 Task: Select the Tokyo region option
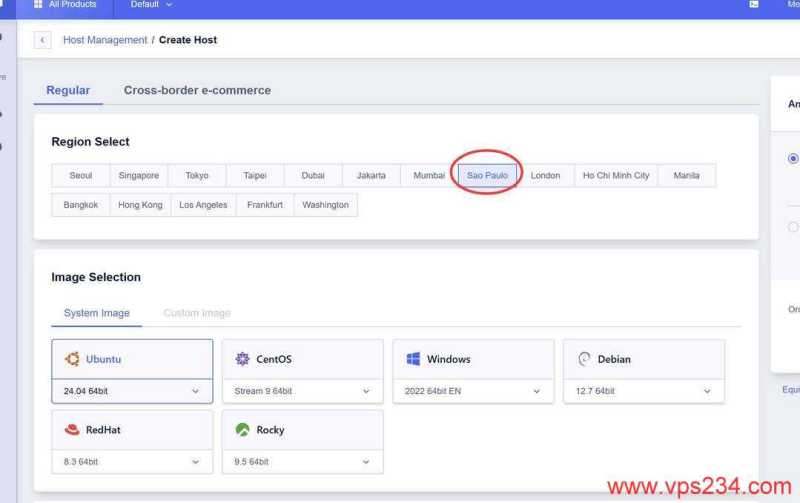197,176
